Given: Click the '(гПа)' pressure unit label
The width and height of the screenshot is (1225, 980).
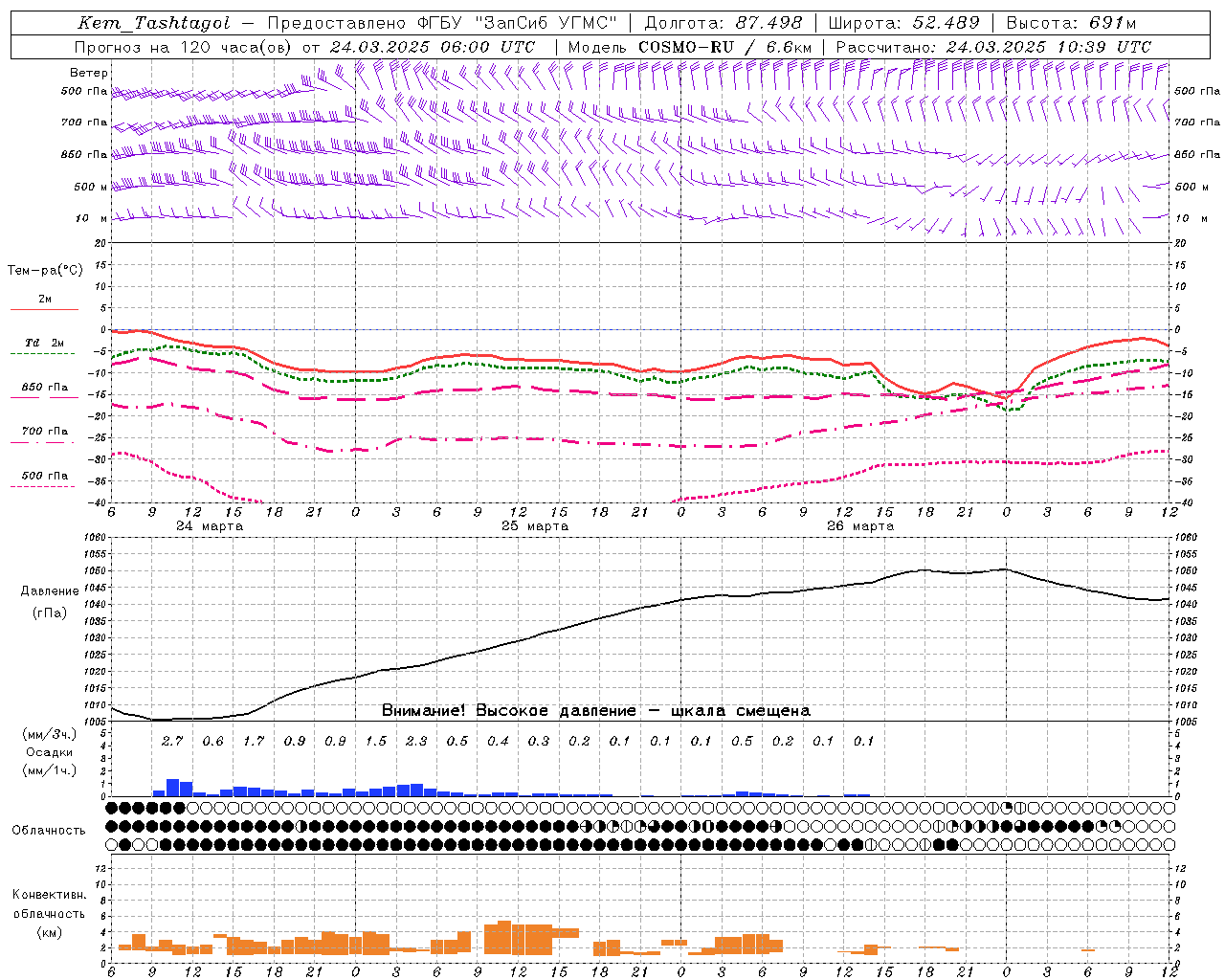Looking at the screenshot, I should pyautogui.click(x=50, y=613).
